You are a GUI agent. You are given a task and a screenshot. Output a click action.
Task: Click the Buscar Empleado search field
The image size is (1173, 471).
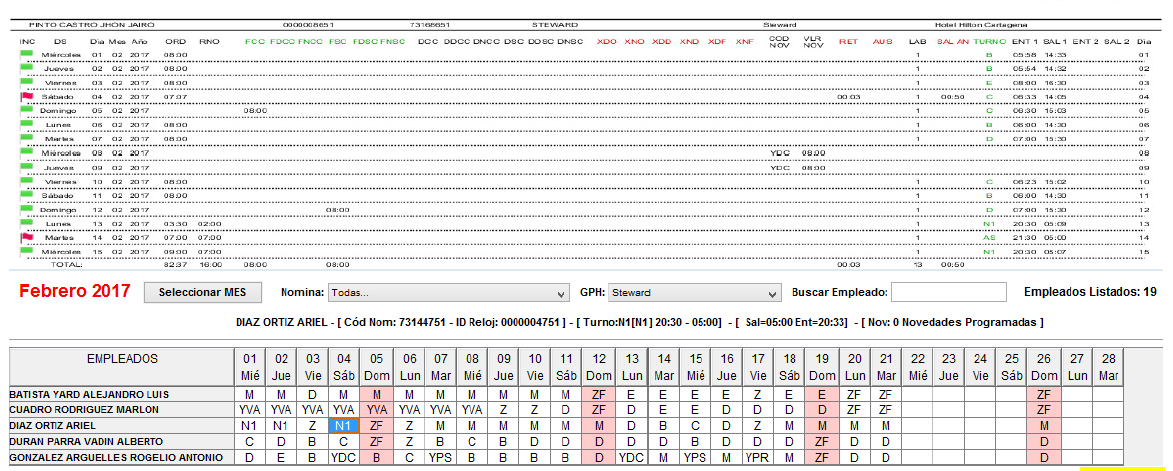(x=948, y=292)
